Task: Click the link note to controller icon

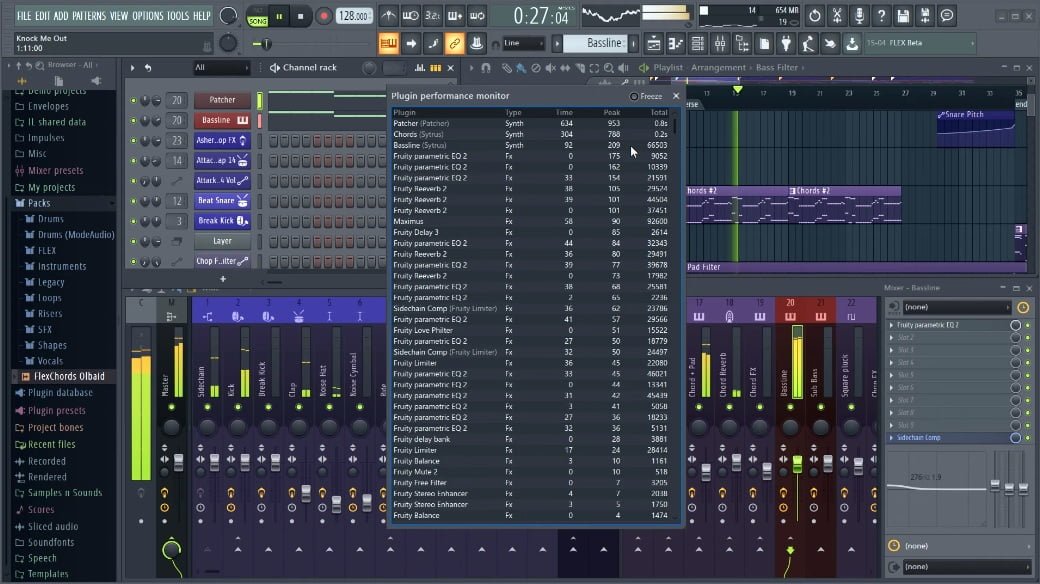Action: [455, 44]
